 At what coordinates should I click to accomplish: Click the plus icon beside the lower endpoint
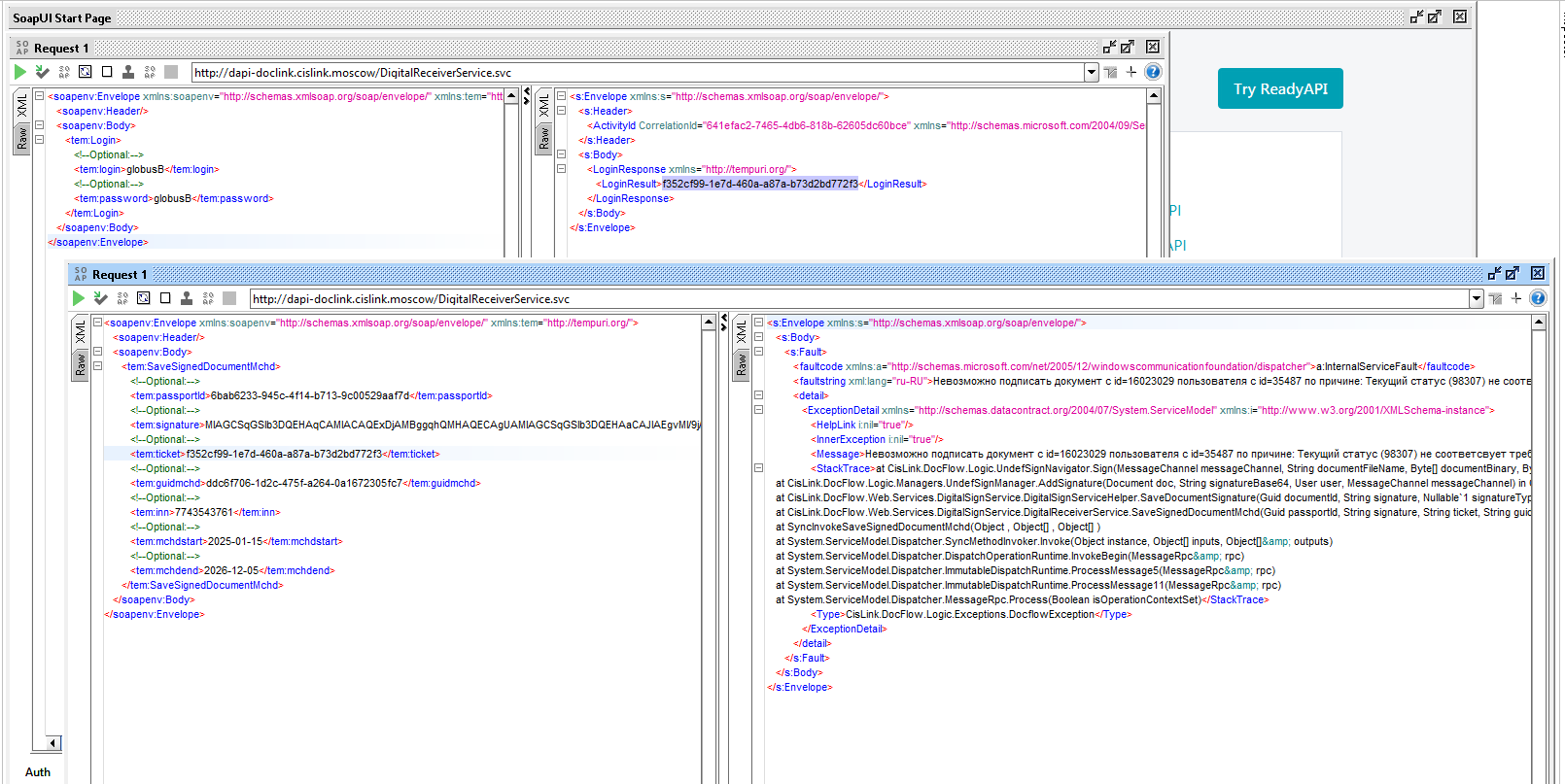[x=1516, y=298]
